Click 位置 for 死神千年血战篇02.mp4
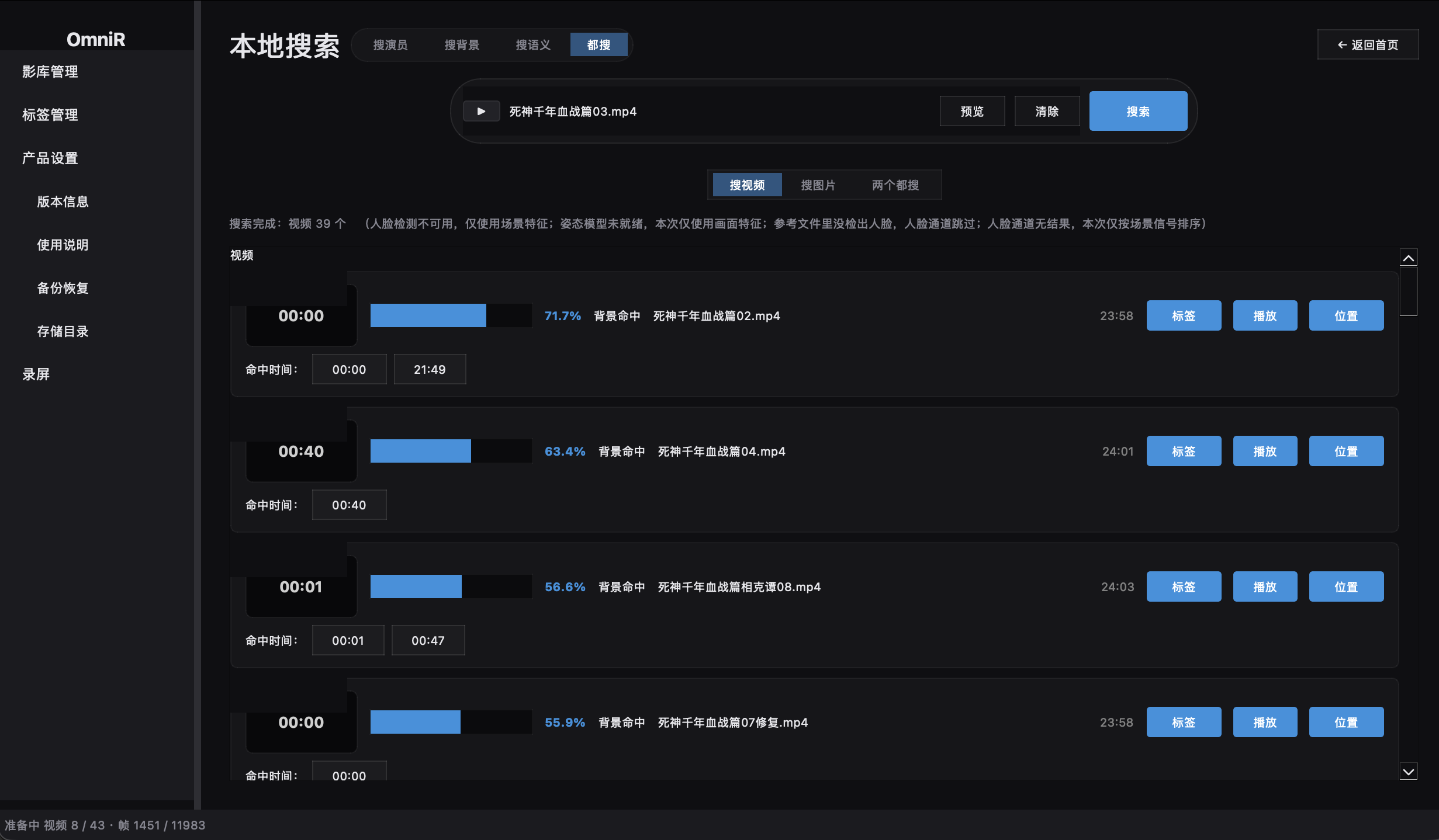1439x840 pixels. coord(1346,315)
